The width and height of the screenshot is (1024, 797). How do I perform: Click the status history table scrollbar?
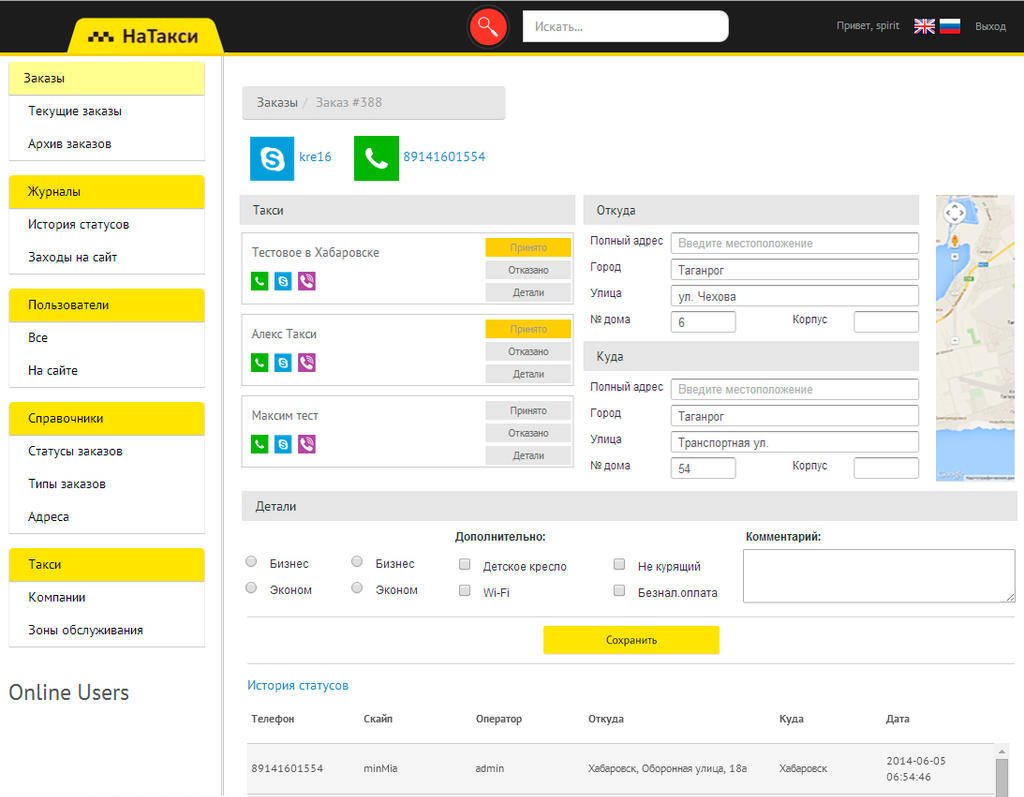1002,771
